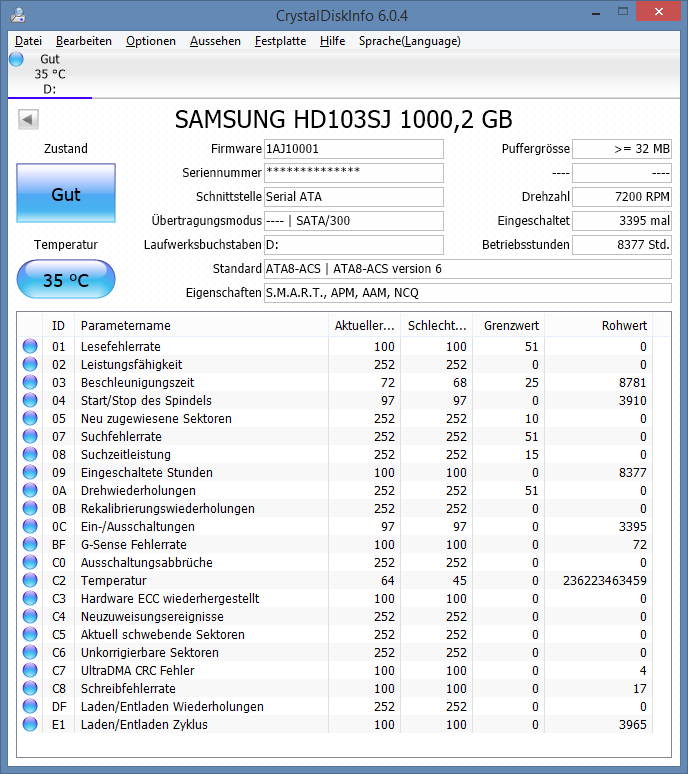Click status orb for G-Sense Fehlerrate row
The width and height of the screenshot is (688, 774).
point(30,544)
